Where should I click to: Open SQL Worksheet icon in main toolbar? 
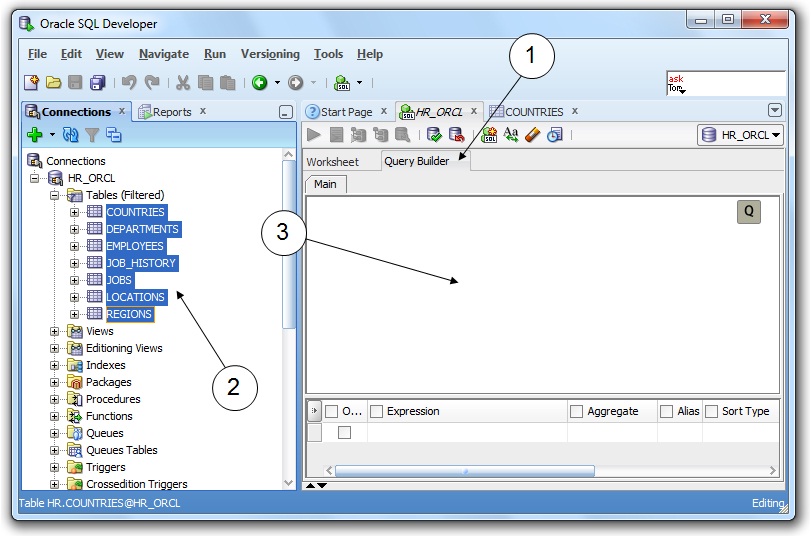tap(342, 83)
